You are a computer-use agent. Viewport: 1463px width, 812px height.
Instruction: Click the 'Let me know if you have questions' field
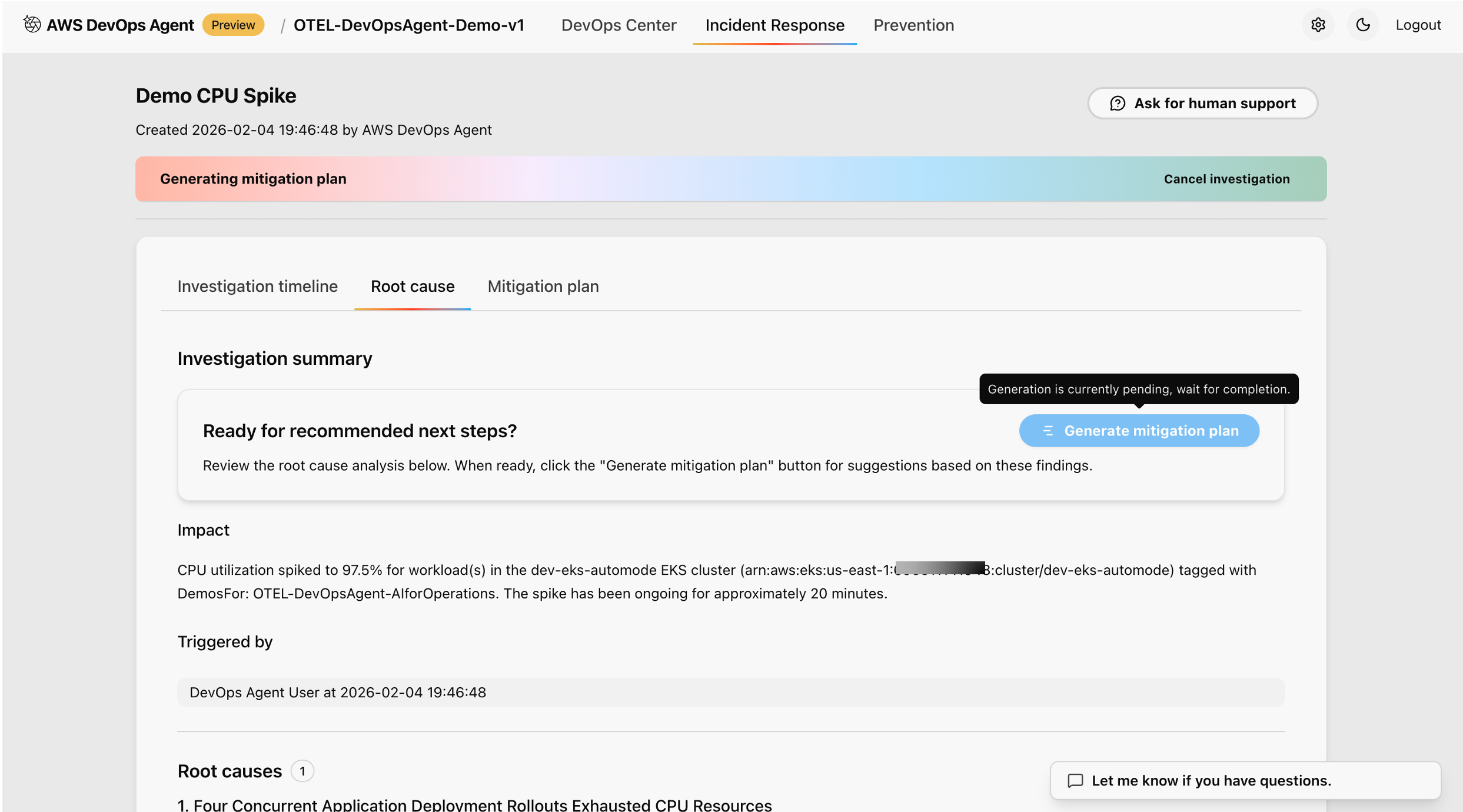pos(1245,780)
